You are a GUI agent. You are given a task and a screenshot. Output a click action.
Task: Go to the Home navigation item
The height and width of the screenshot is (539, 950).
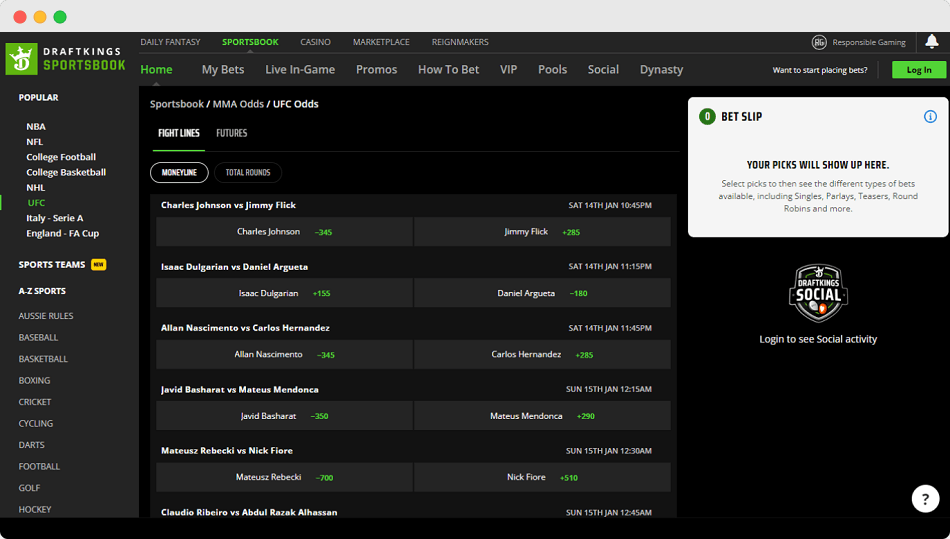156,70
